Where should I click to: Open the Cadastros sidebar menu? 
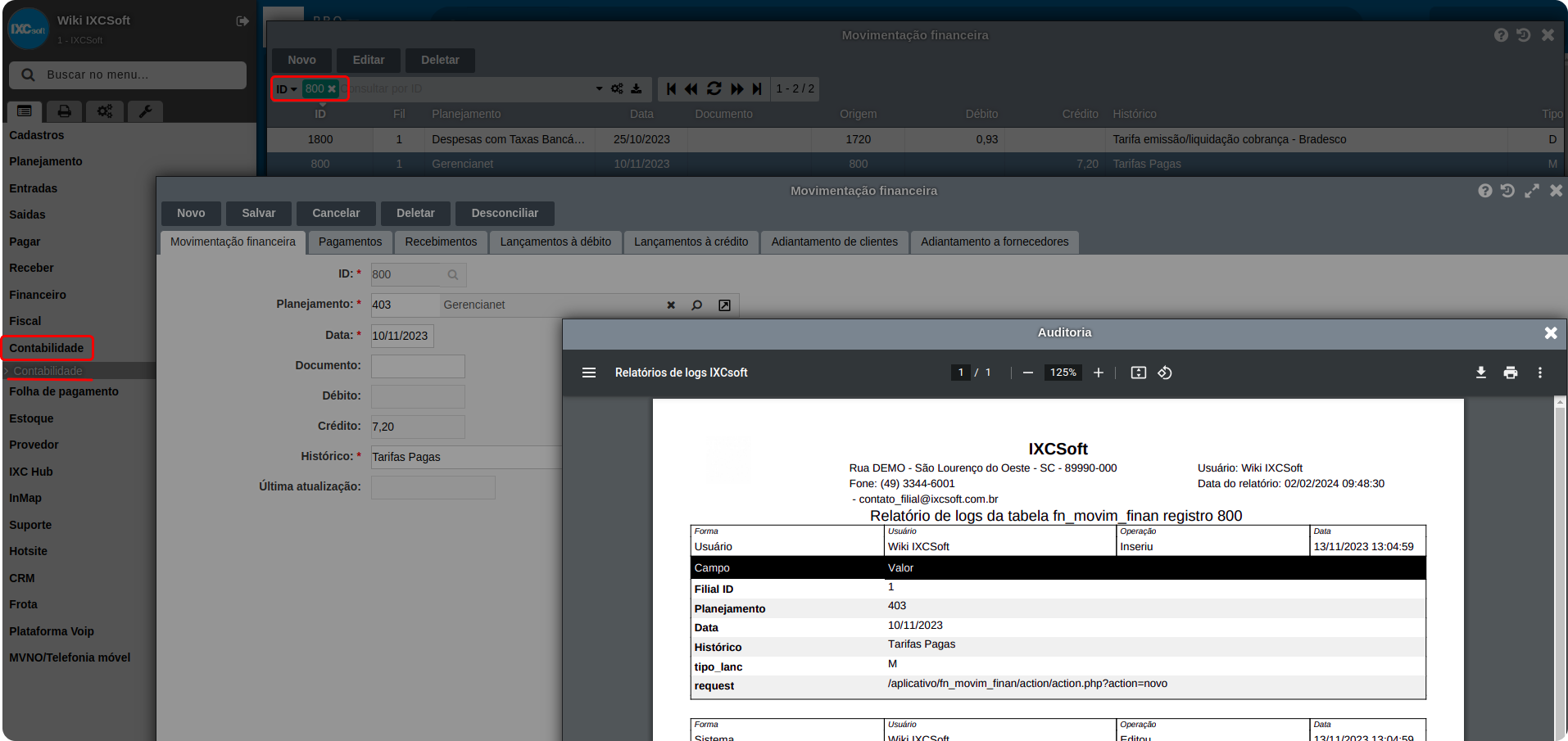[36, 135]
